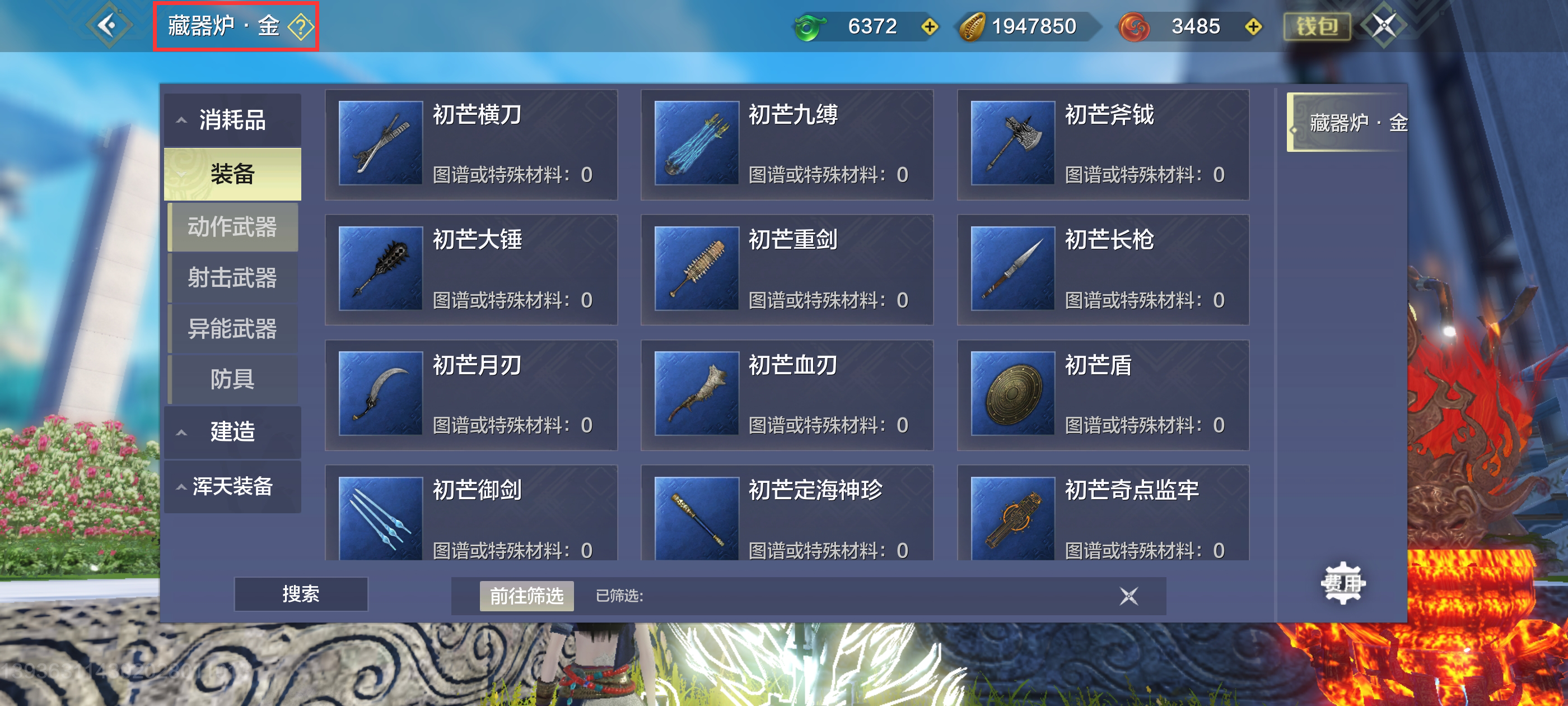Switch to 异能武器 sub-tab

click(x=232, y=328)
